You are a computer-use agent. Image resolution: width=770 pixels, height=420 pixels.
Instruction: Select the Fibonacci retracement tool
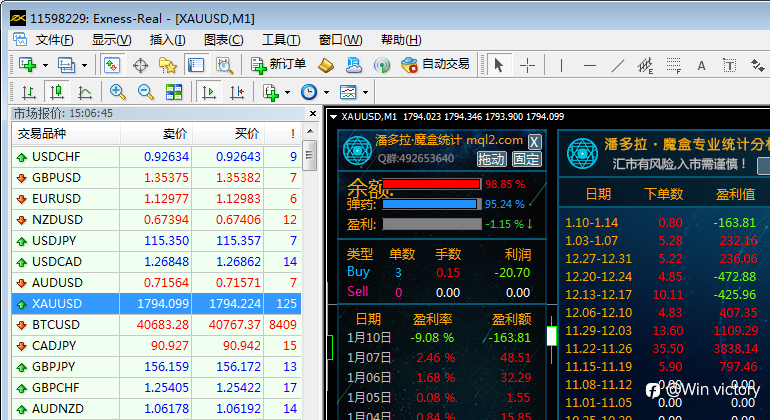coord(674,65)
